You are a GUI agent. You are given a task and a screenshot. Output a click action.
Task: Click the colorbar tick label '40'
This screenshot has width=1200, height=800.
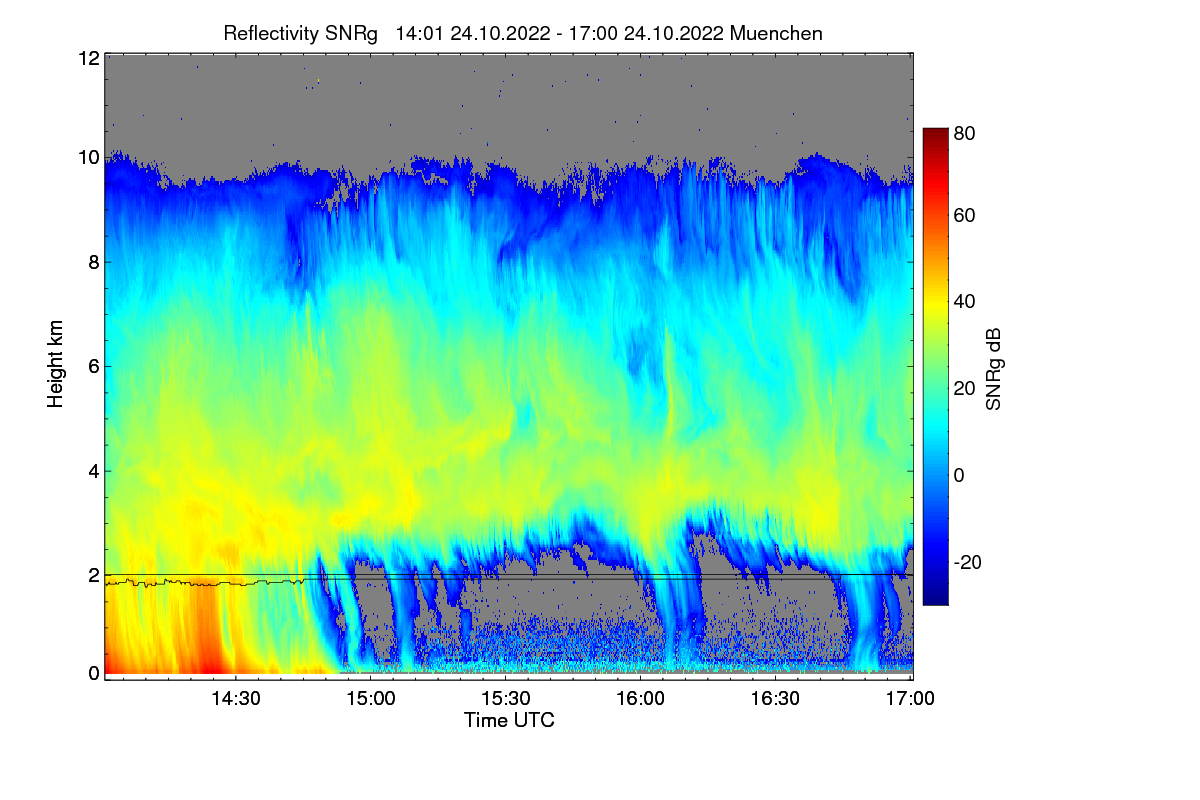tap(964, 302)
